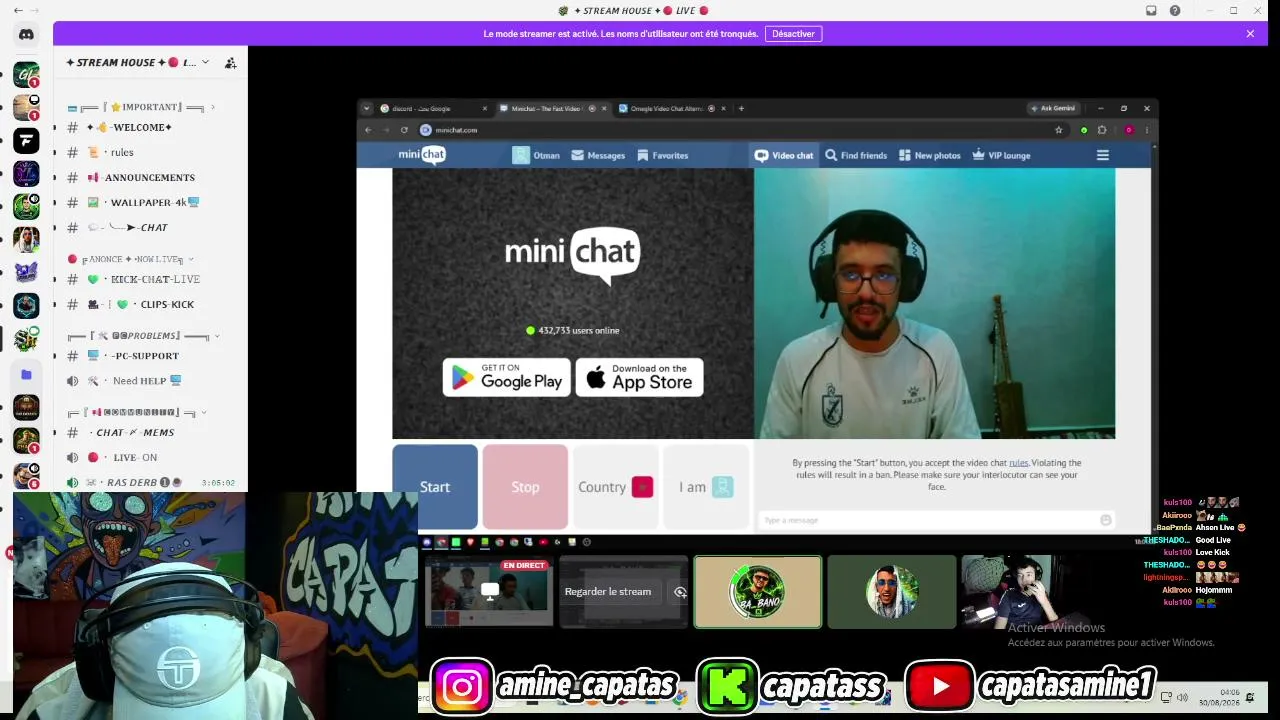Image resolution: width=1280 pixels, height=720 pixels.
Task: Click the Stop video chat button
Action: point(525,487)
